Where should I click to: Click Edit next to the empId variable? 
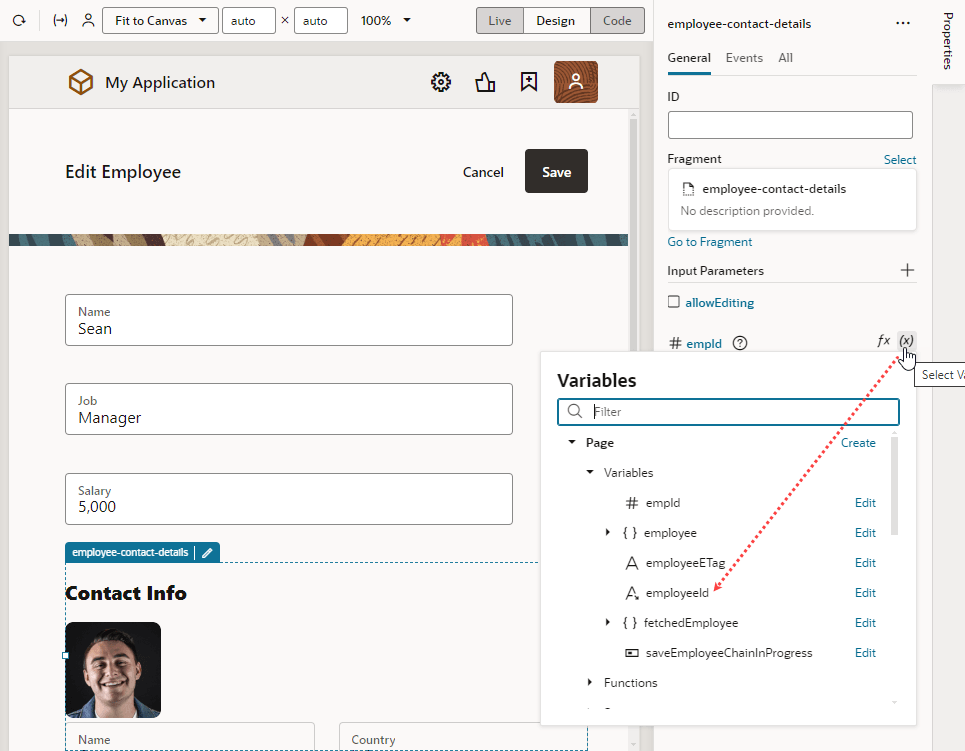click(x=865, y=502)
